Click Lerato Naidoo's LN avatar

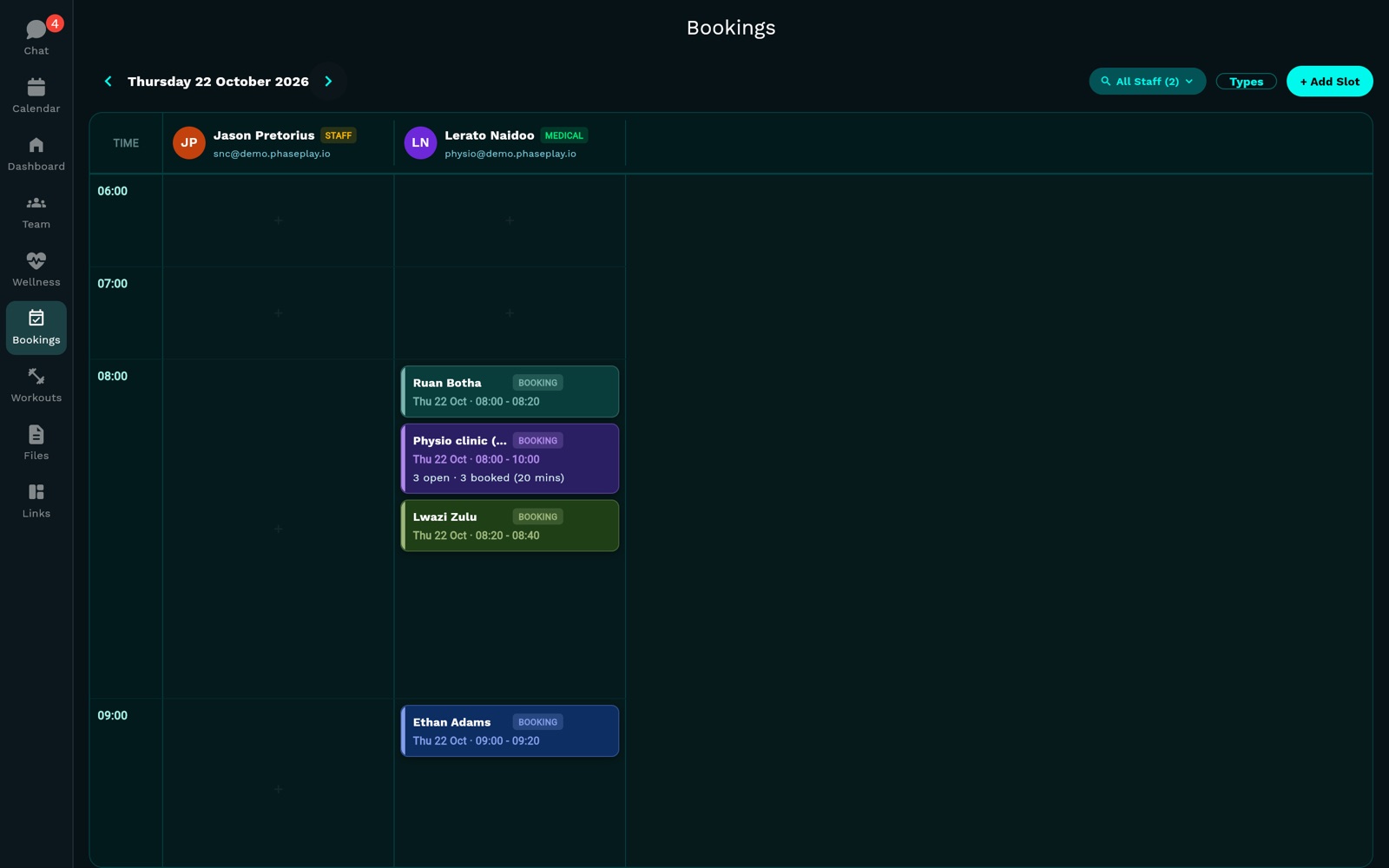(x=420, y=143)
